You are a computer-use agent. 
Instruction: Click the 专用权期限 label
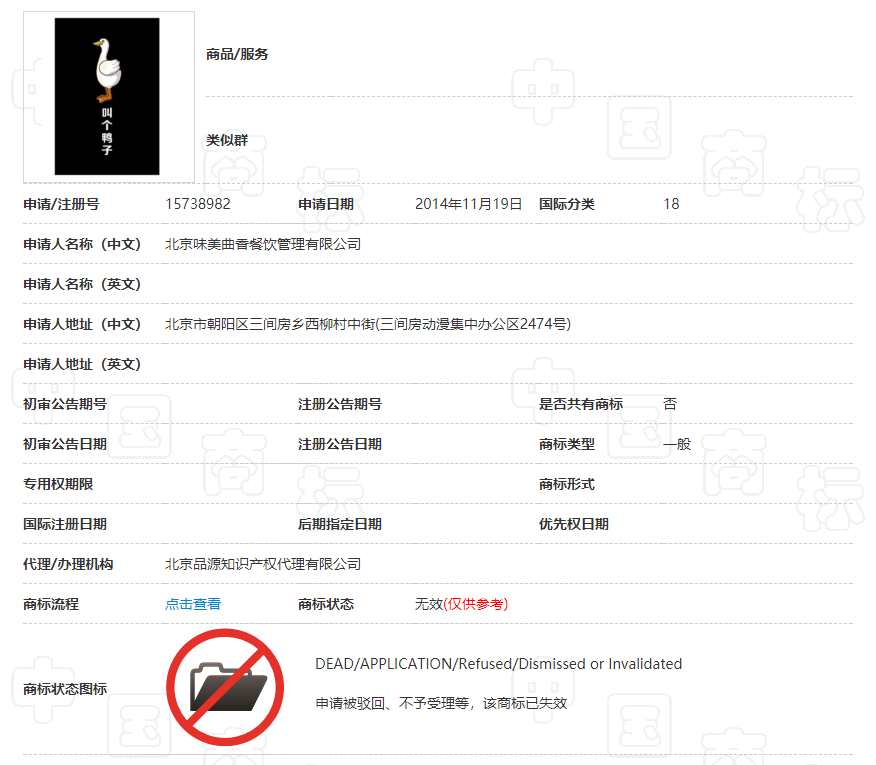click(x=58, y=484)
